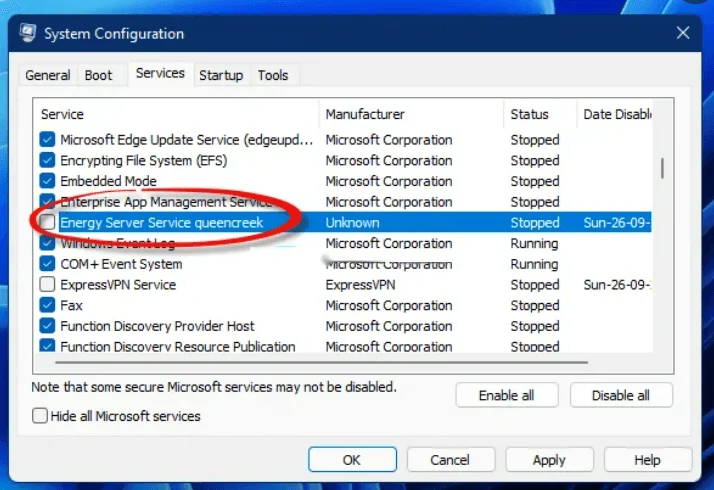
Task: Click the Apply button
Action: 549,460
